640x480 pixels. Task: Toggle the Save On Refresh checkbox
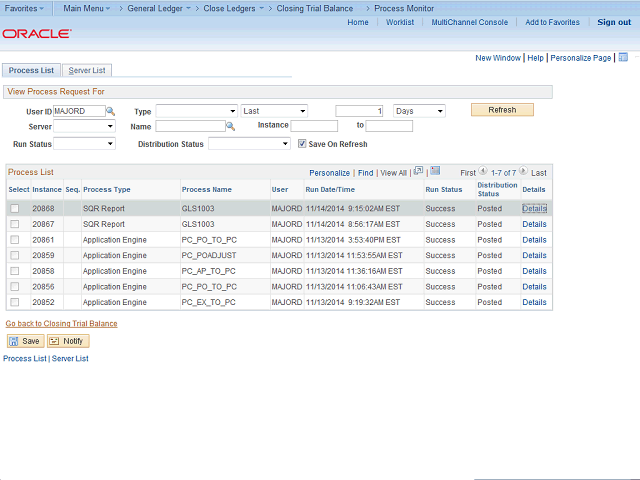tap(302, 144)
